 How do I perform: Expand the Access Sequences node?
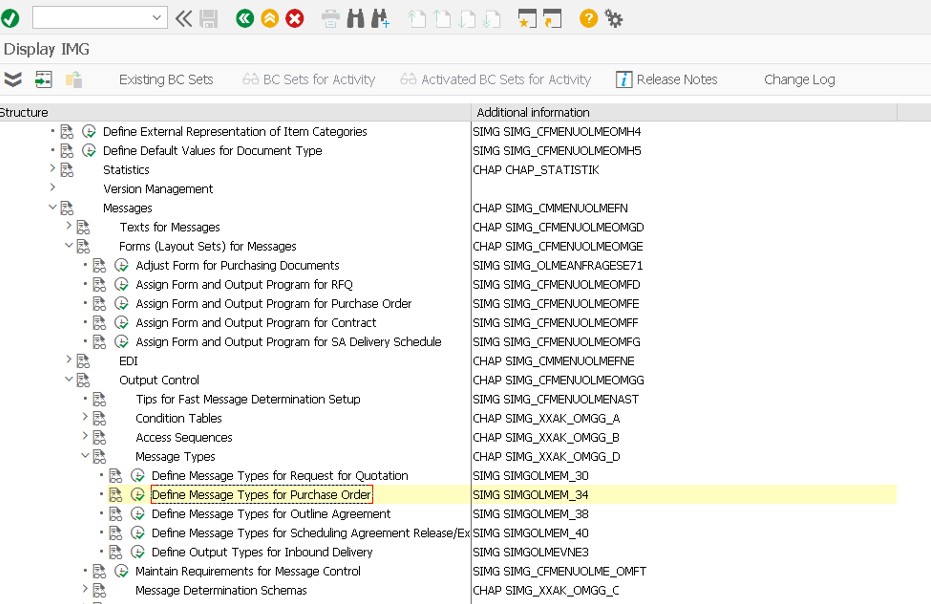tap(85, 437)
